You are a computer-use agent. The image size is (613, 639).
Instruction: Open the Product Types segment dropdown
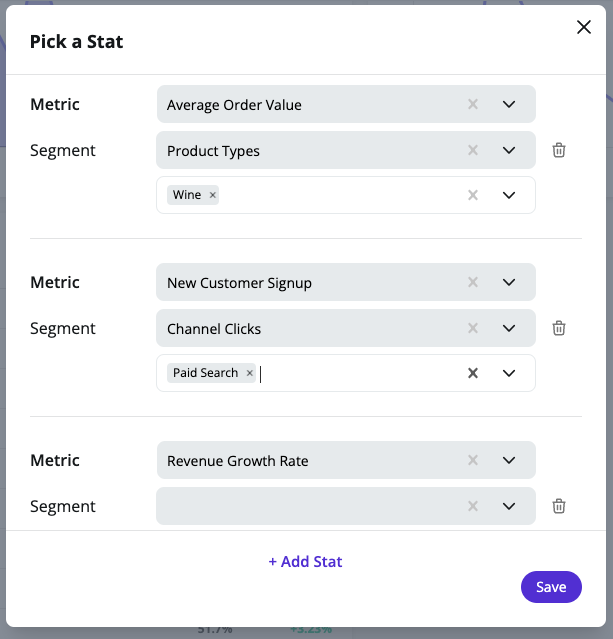point(509,150)
